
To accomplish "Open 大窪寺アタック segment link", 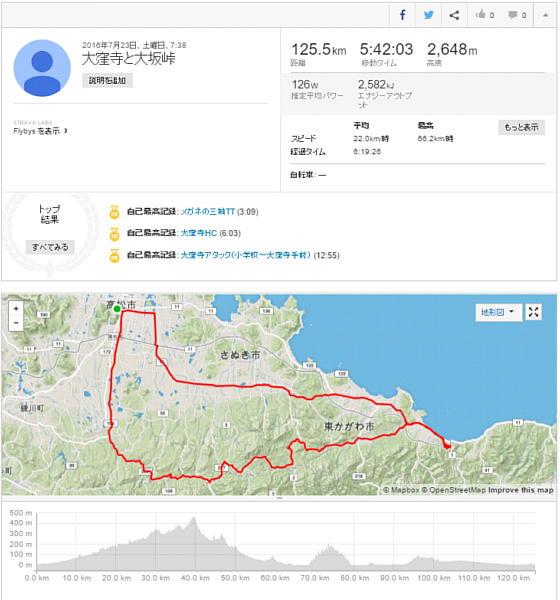I will (245, 255).
